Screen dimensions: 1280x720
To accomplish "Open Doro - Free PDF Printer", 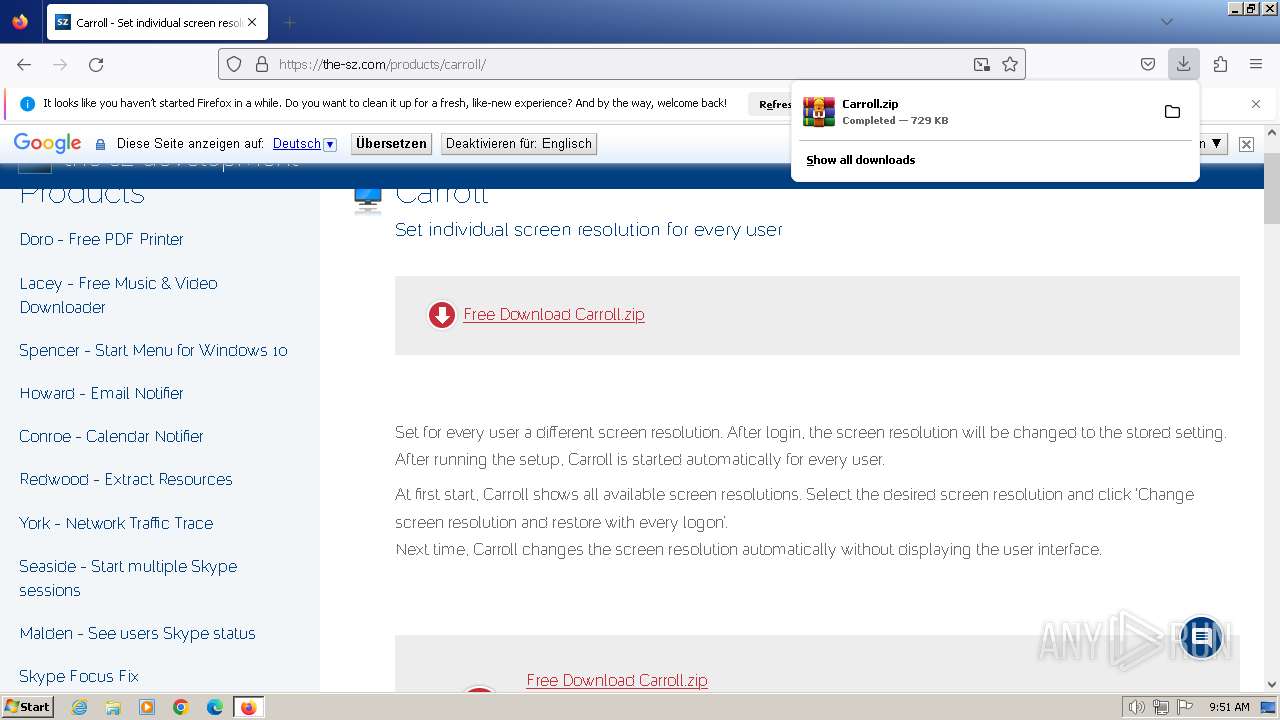I will point(102,240).
